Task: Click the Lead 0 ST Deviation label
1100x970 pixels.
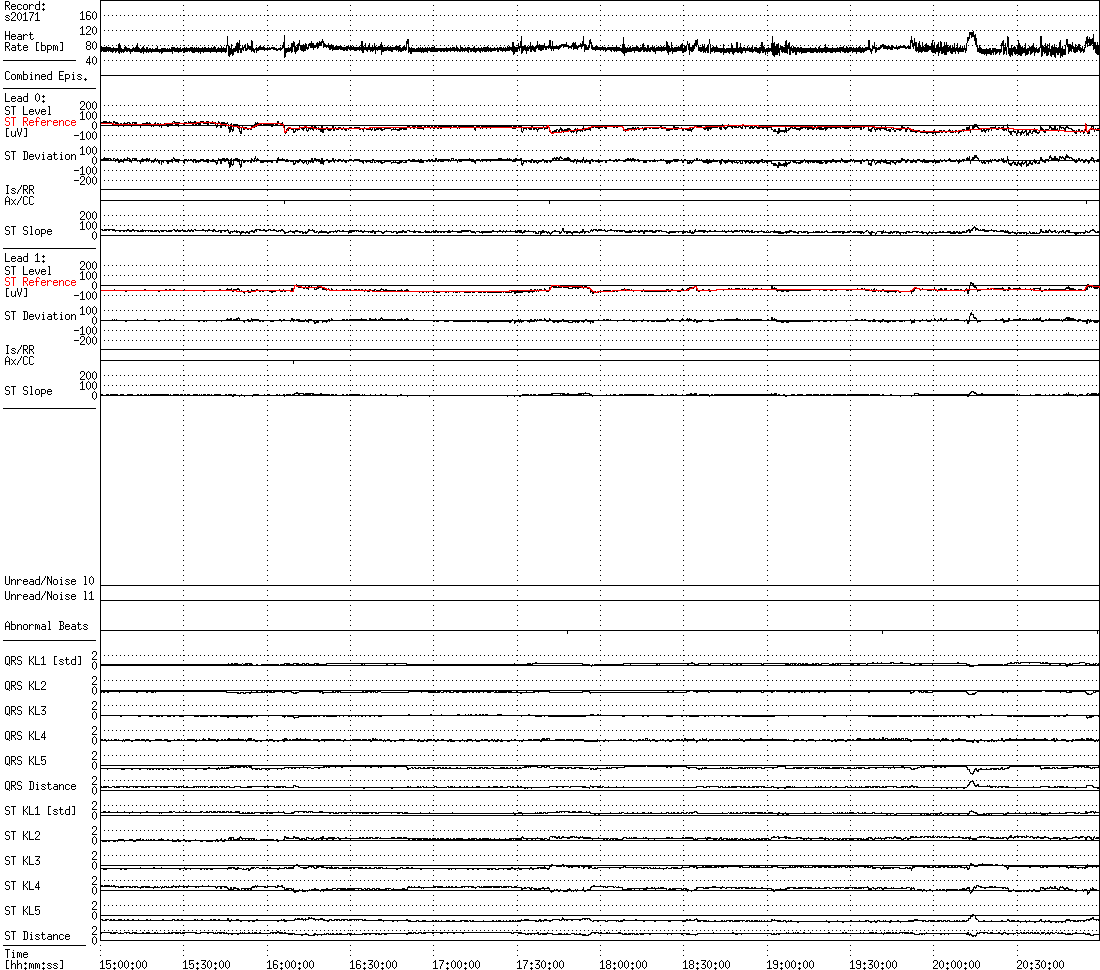Action: tap(40, 156)
